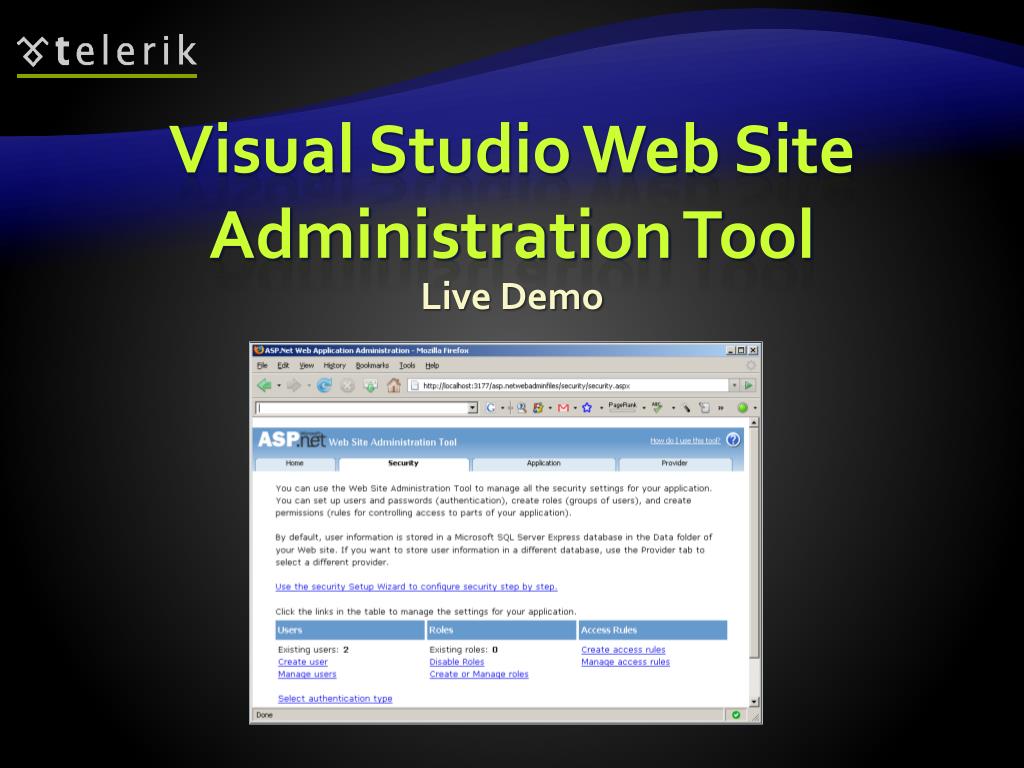Click the green status icon in status bar
1024x768 pixels.
736,715
